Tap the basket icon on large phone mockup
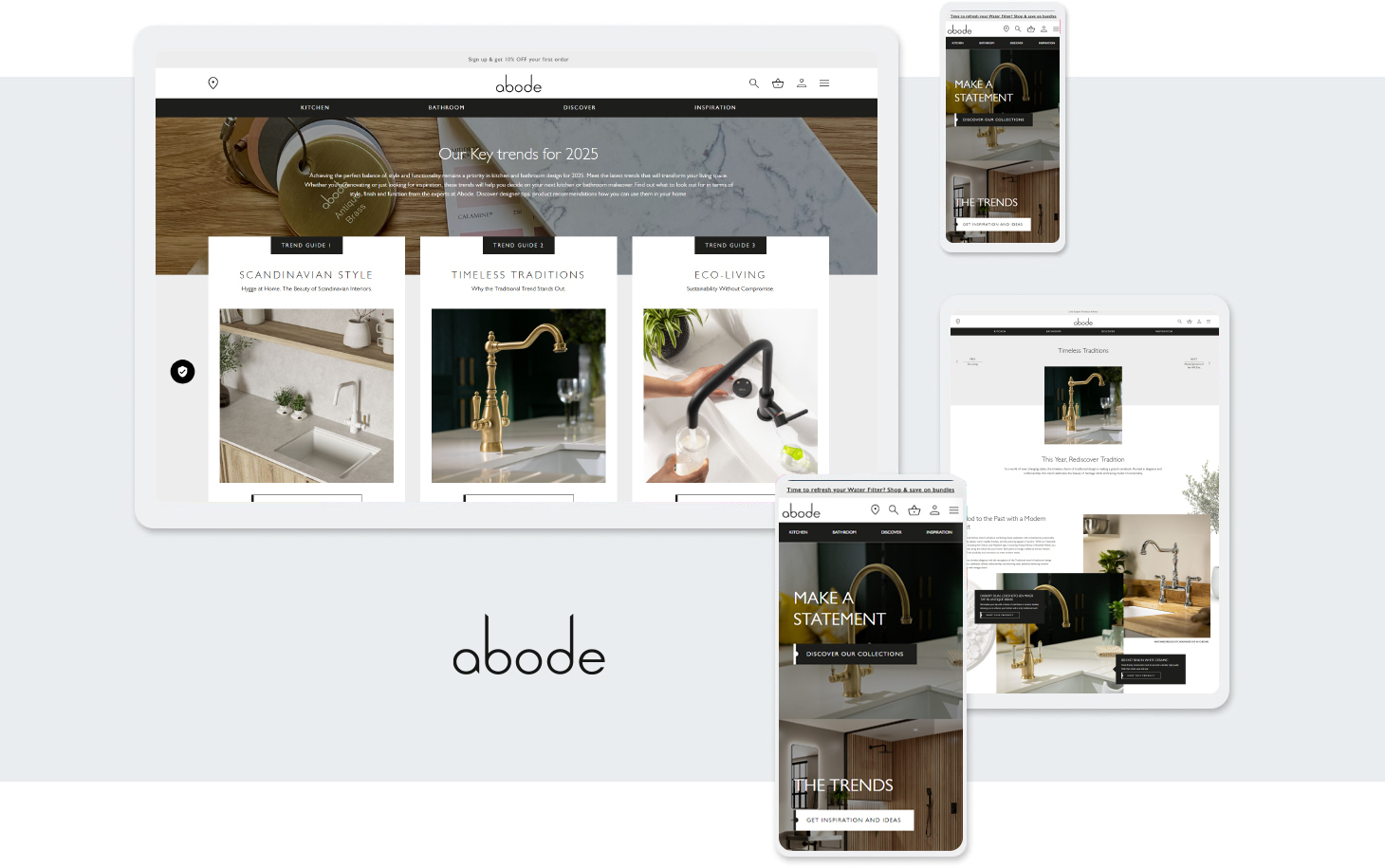 pyautogui.click(x=914, y=510)
